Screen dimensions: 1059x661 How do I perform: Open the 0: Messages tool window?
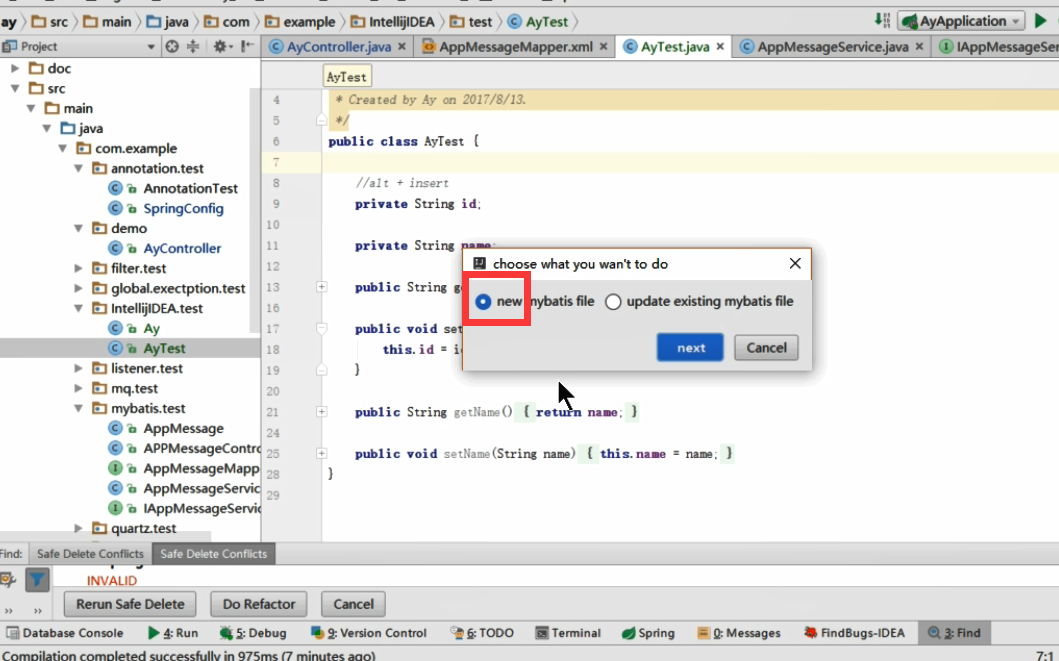point(739,633)
